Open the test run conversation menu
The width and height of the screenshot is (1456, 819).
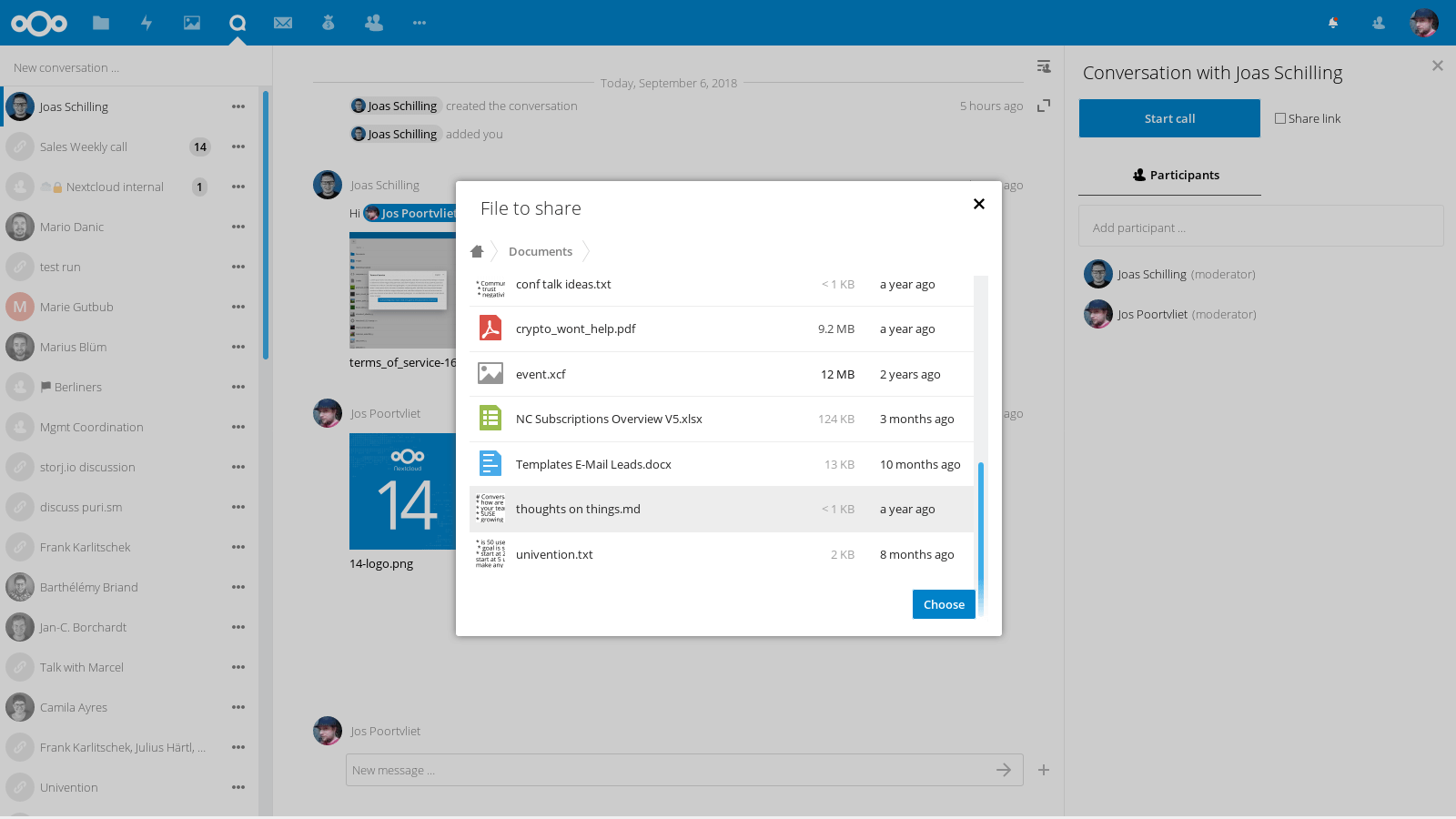pyautogui.click(x=238, y=267)
